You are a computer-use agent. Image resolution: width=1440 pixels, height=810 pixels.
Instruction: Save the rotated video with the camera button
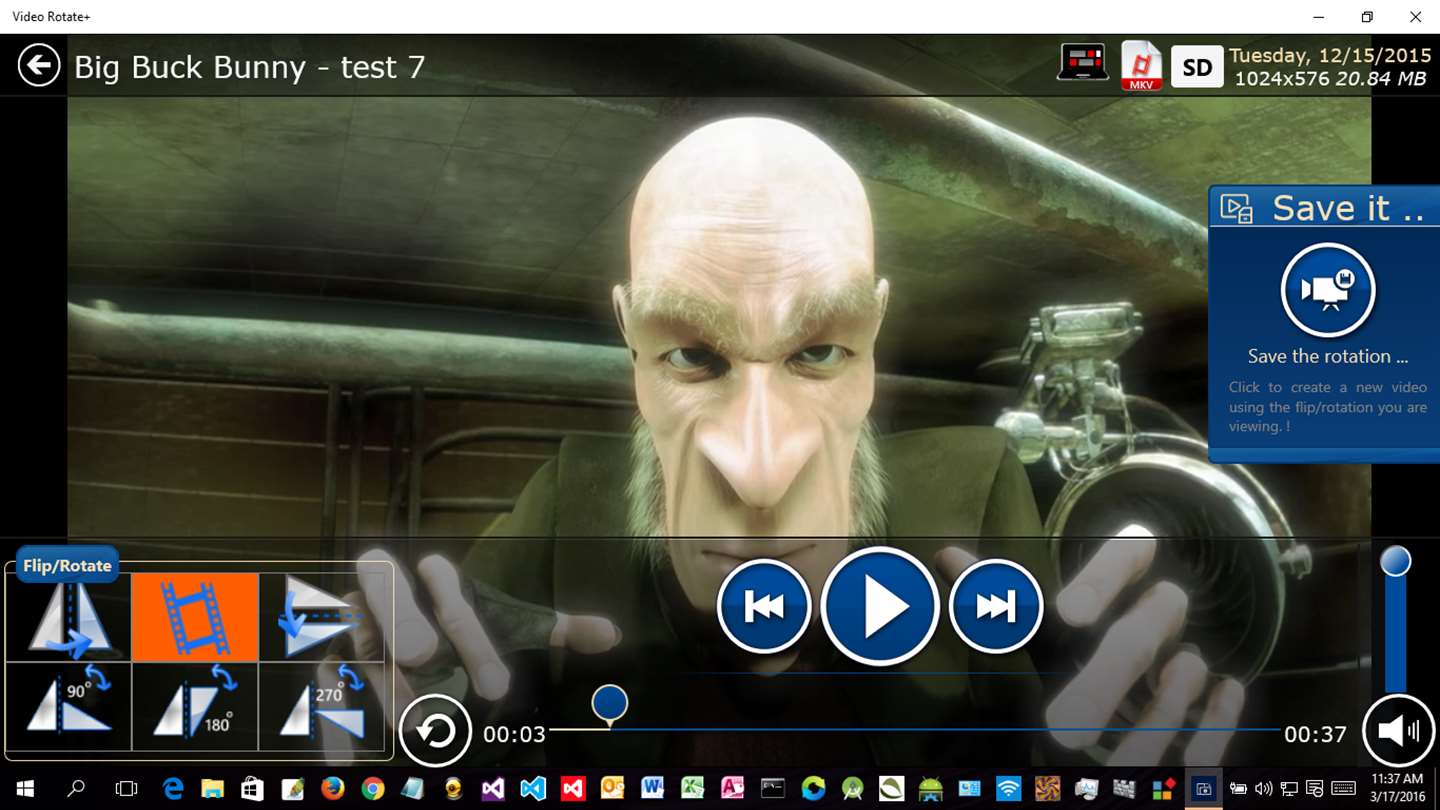tap(1328, 290)
